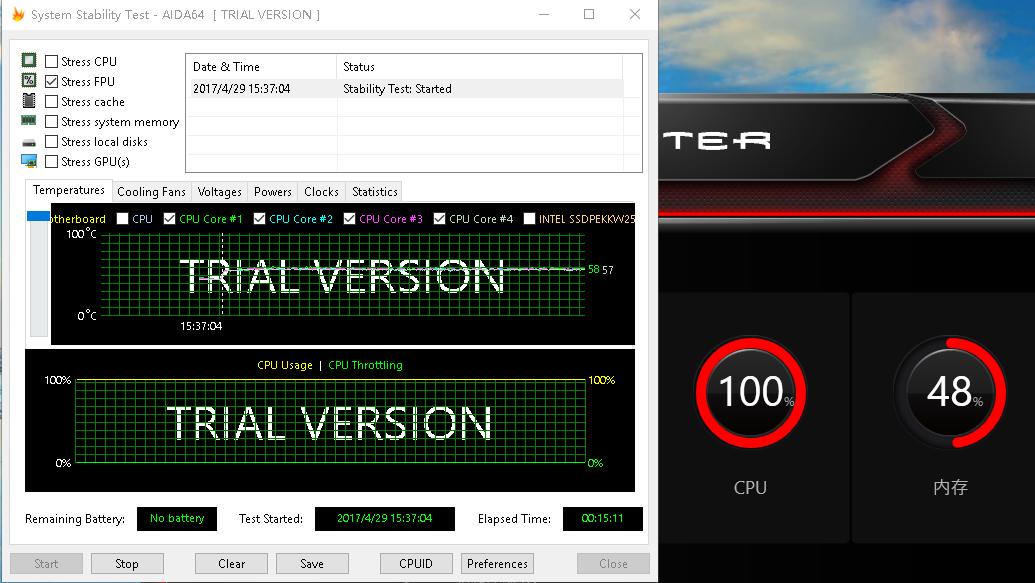
Task: Click the red CPU 100% gauge
Action: 749,391
